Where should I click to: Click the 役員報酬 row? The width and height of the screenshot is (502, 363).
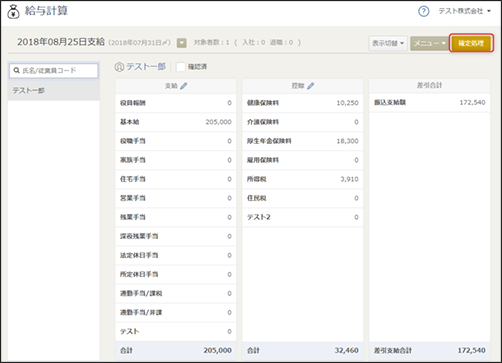[x=176, y=103]
